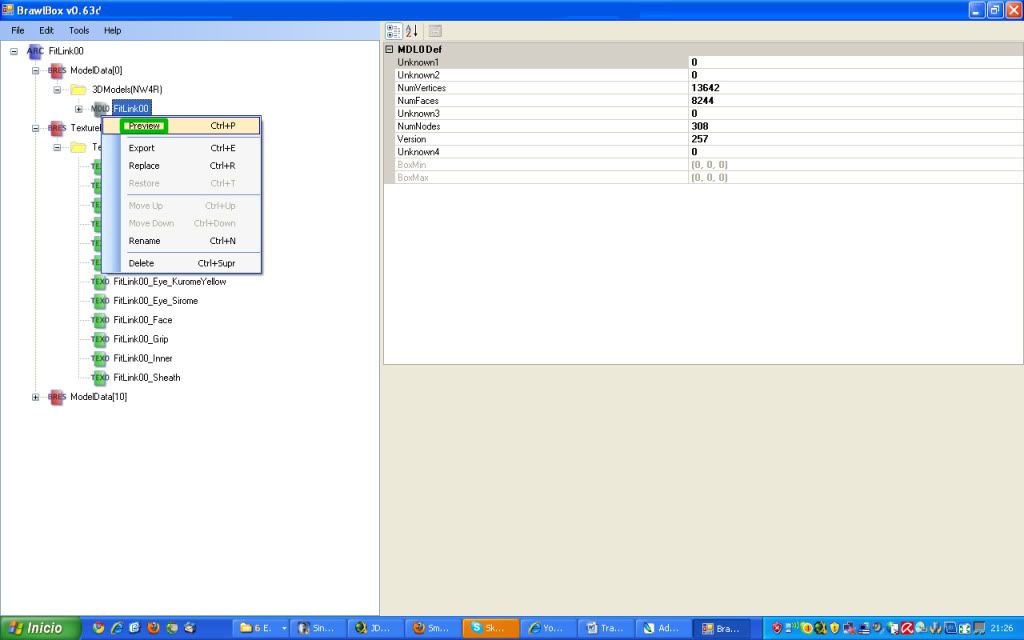
Task: Click the NumVertices value field
Action: (x=850, y=88)
